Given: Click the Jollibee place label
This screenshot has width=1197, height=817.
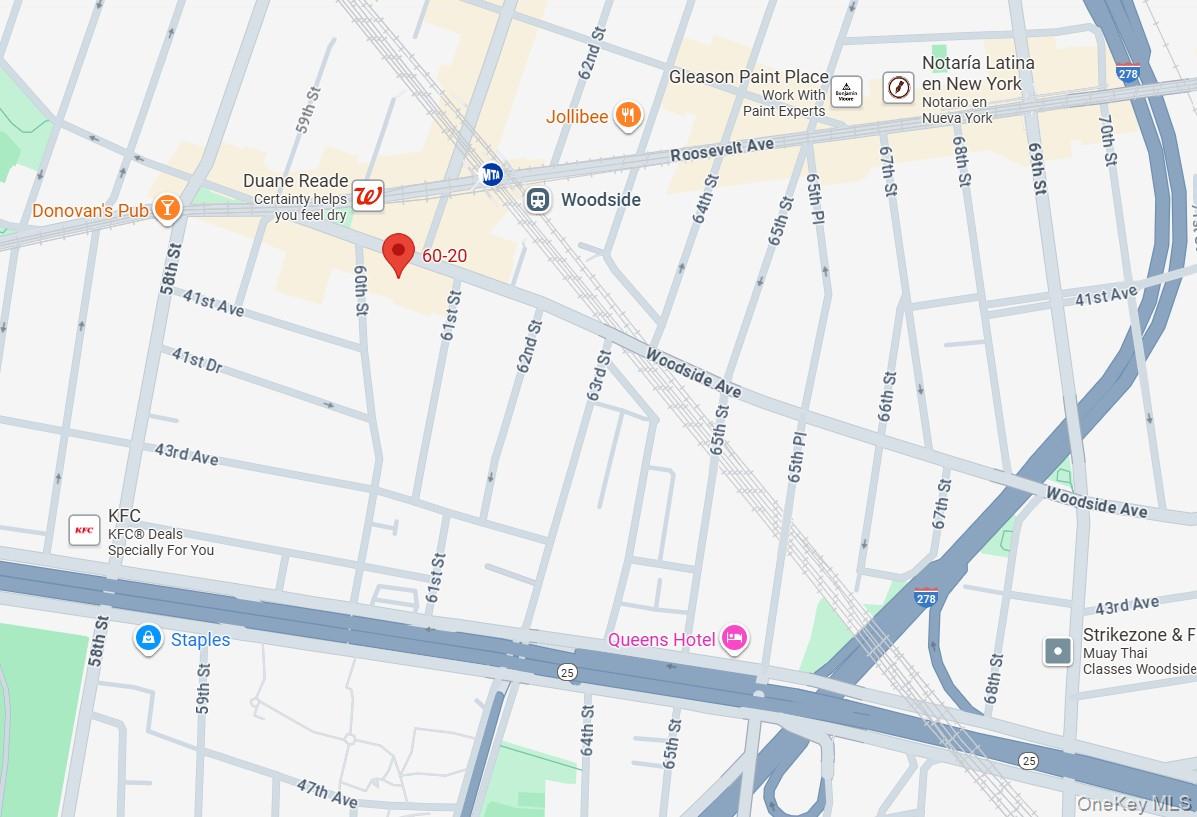Looking at the screenshot, I should (577, 117).
